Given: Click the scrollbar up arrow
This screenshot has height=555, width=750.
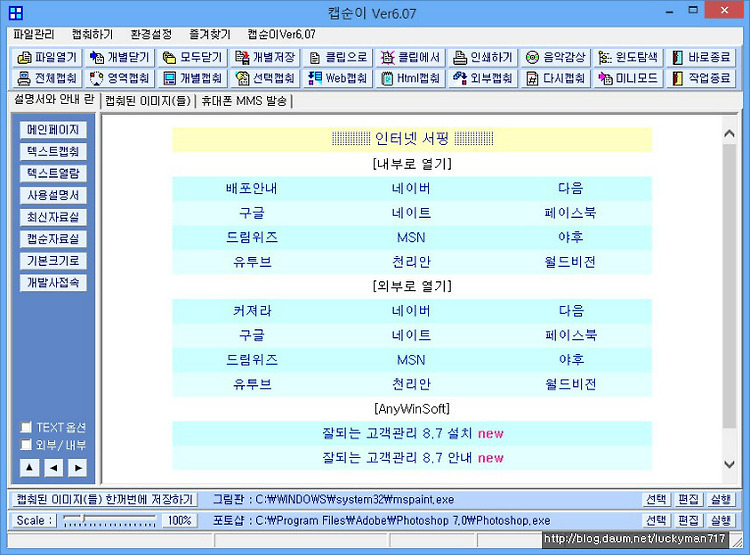Looking at the screenshot, I should [x=729, y=134].
